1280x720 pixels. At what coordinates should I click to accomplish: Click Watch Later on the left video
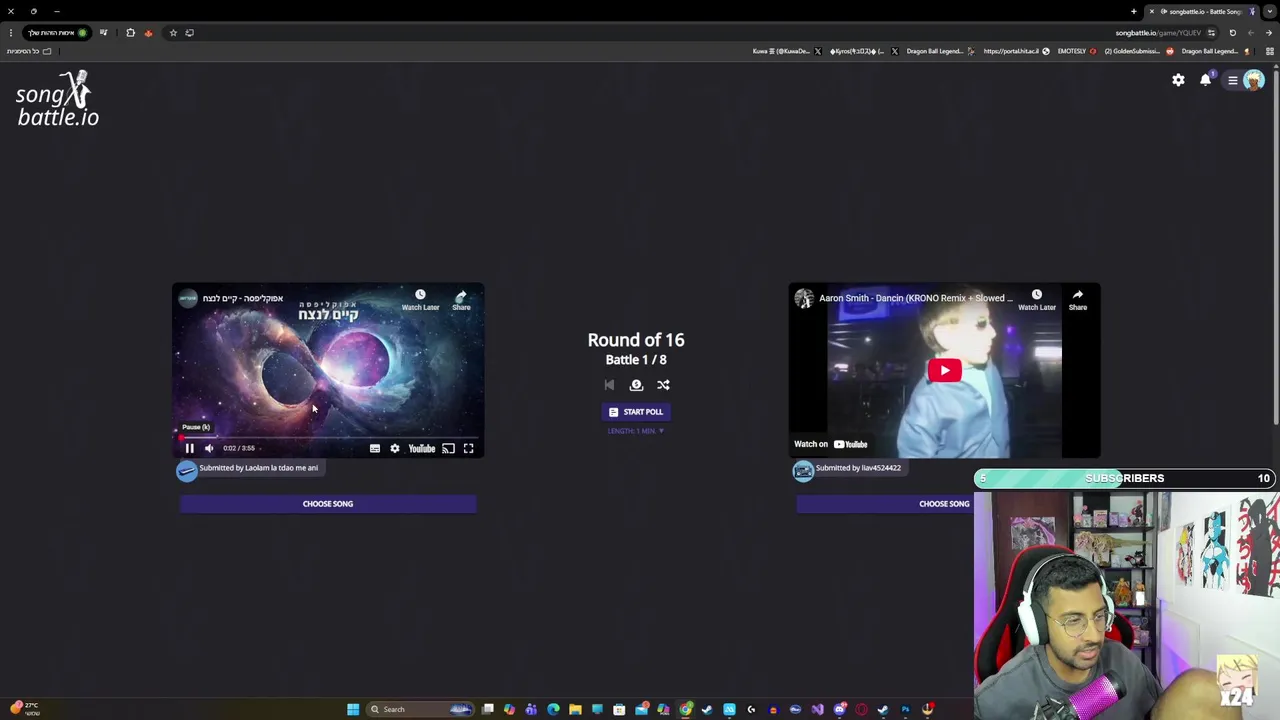(420, 300)
